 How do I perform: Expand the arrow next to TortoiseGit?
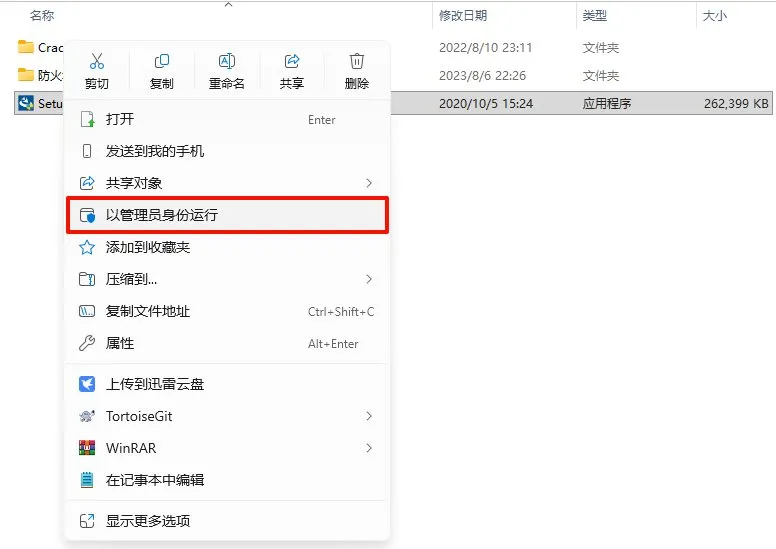coord(369,416)
